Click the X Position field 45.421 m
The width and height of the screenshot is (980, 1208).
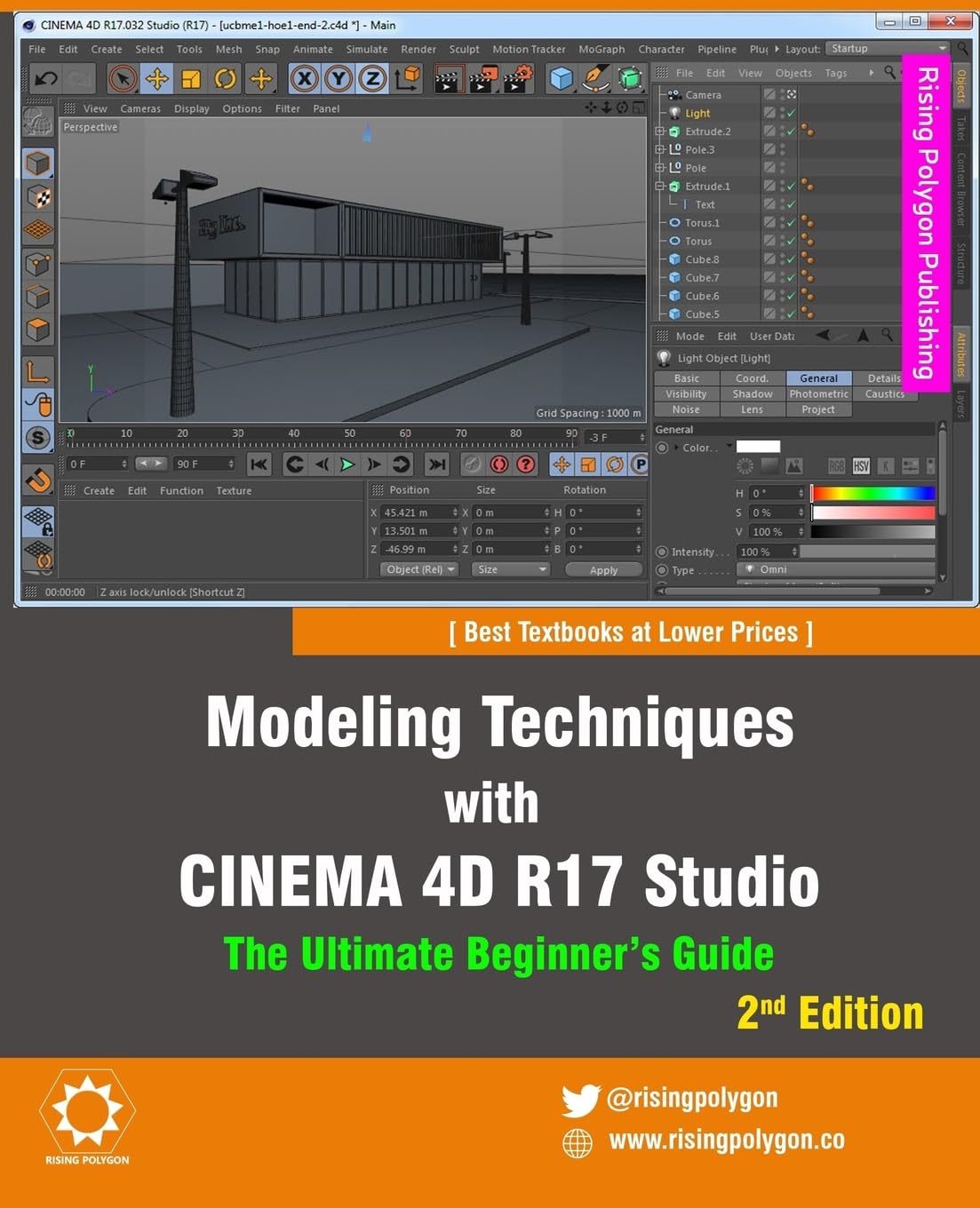click(x=419, y=513)
